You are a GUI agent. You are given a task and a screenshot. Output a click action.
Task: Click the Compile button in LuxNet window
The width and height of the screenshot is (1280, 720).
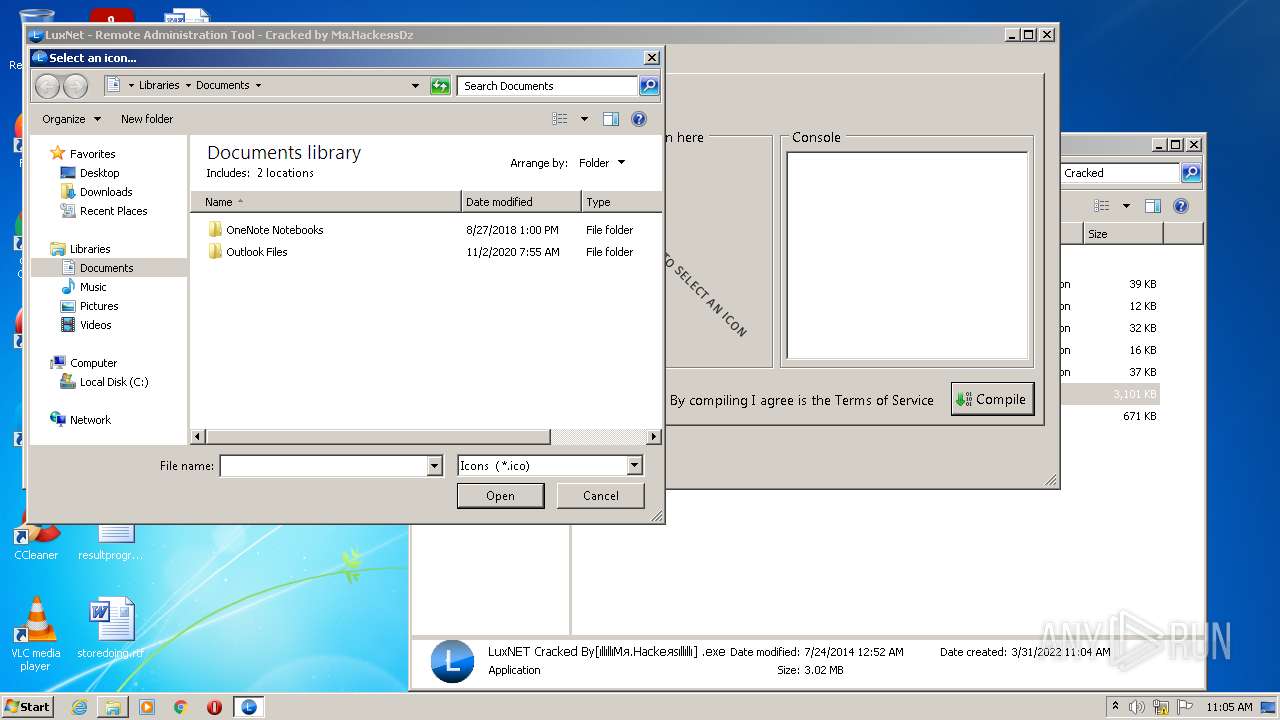pyautogui.click(x=992, y=399)
